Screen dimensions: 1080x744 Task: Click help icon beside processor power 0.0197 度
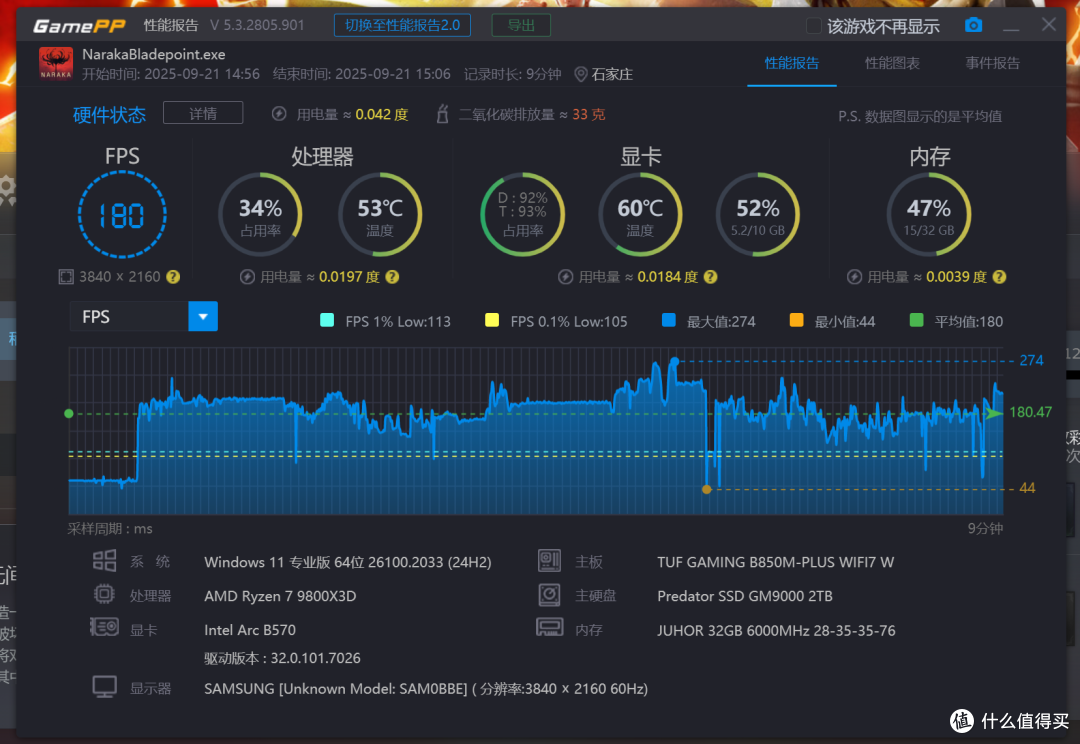tap(392, 277)
